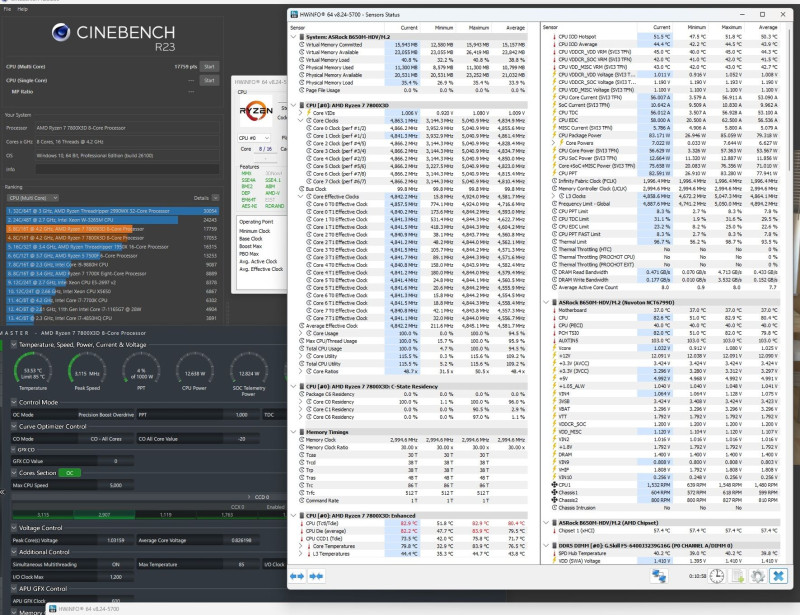
Task: Start the CPU (Single Core) benchmark
Action: [x=209, y=80]
